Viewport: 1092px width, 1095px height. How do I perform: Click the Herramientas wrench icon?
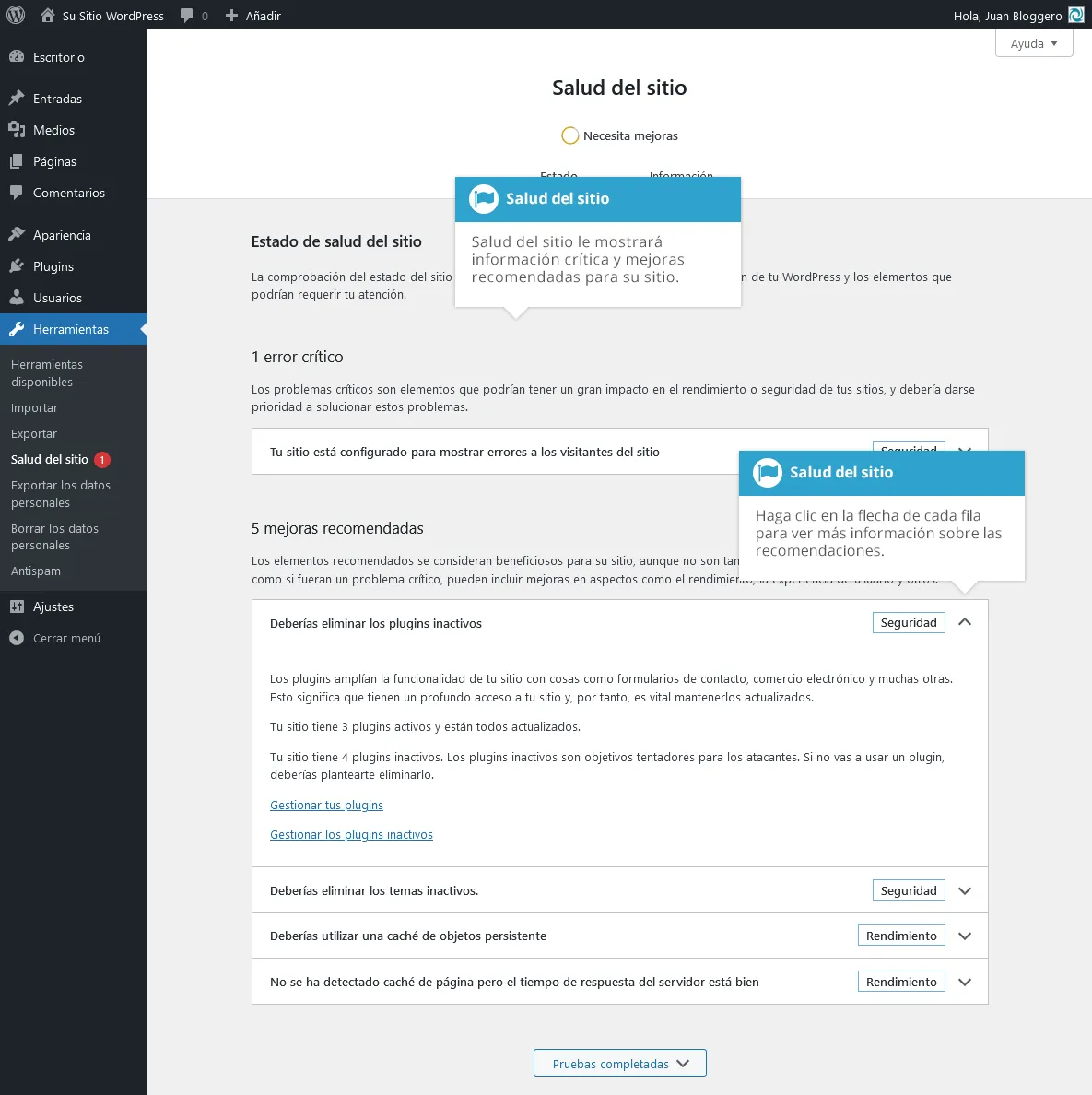pyautogui.click(x=17, y=329)
